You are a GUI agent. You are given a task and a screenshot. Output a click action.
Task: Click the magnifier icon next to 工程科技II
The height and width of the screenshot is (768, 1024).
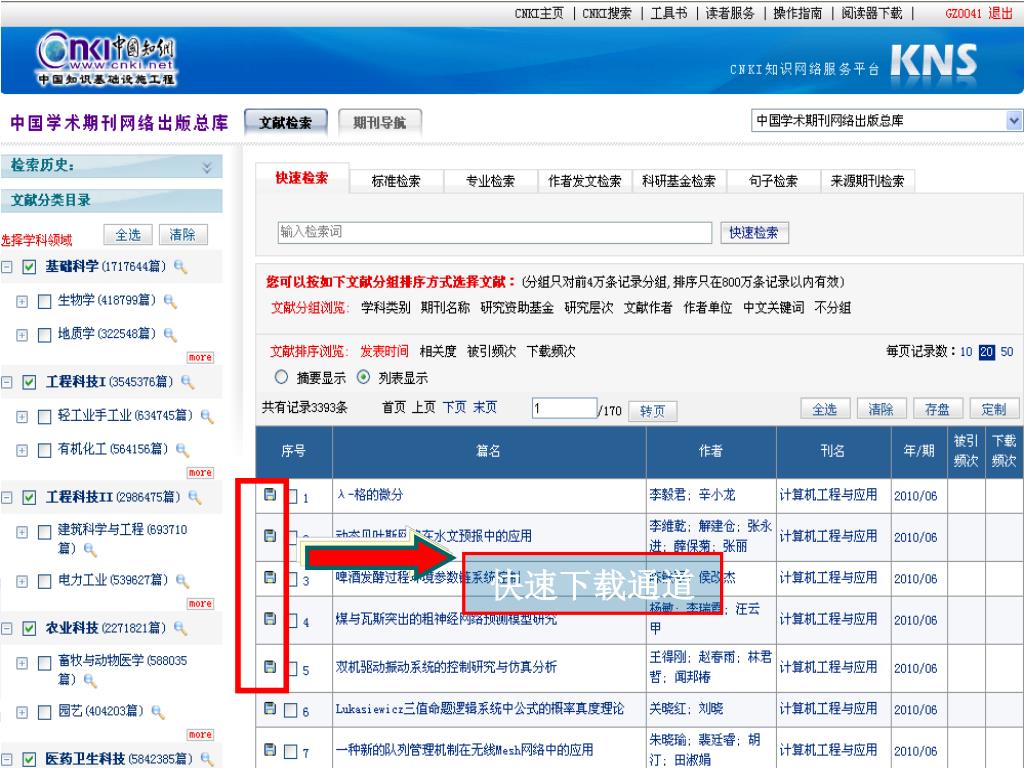195,498
